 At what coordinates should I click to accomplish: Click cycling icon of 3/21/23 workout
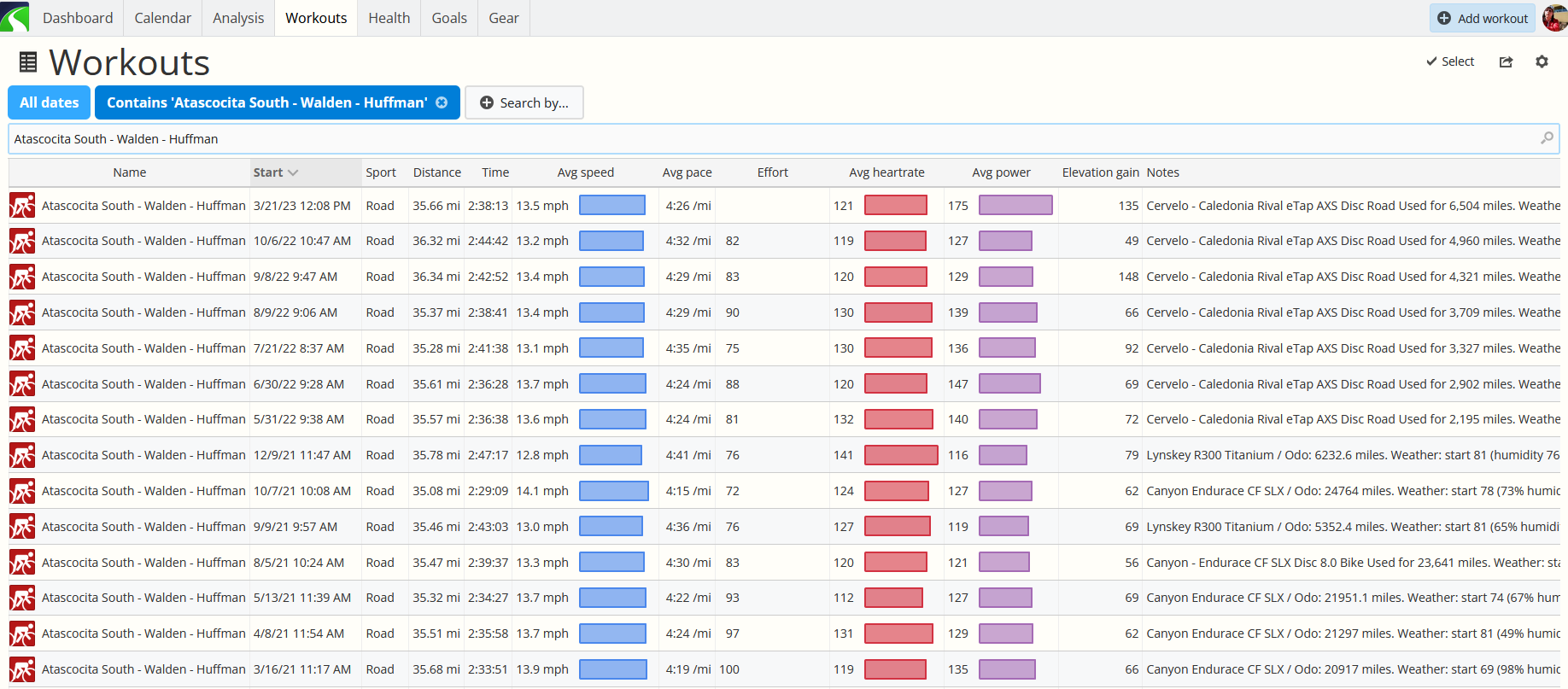point(22,206)
